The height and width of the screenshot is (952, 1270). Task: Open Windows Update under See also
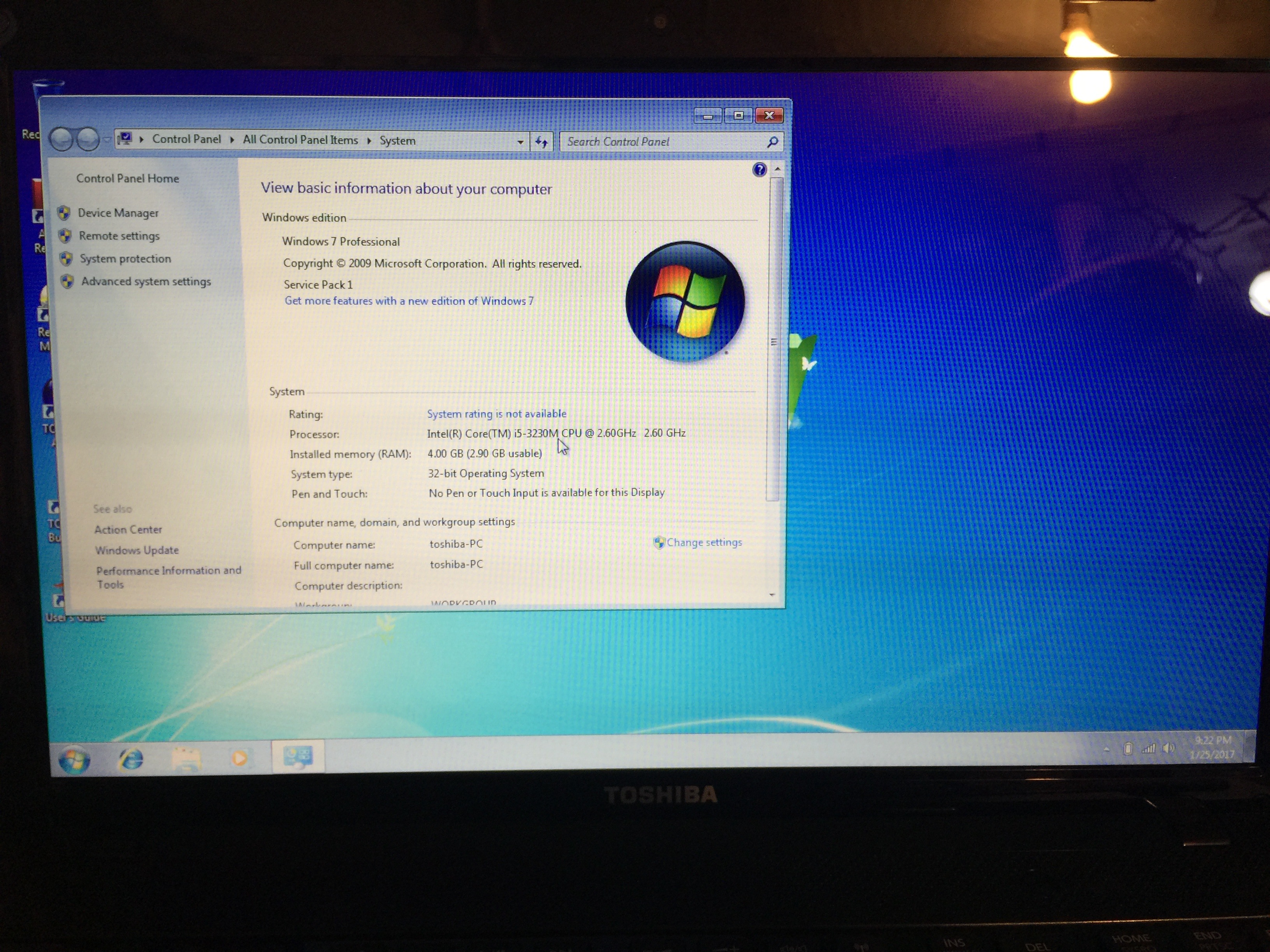[137, 550]
